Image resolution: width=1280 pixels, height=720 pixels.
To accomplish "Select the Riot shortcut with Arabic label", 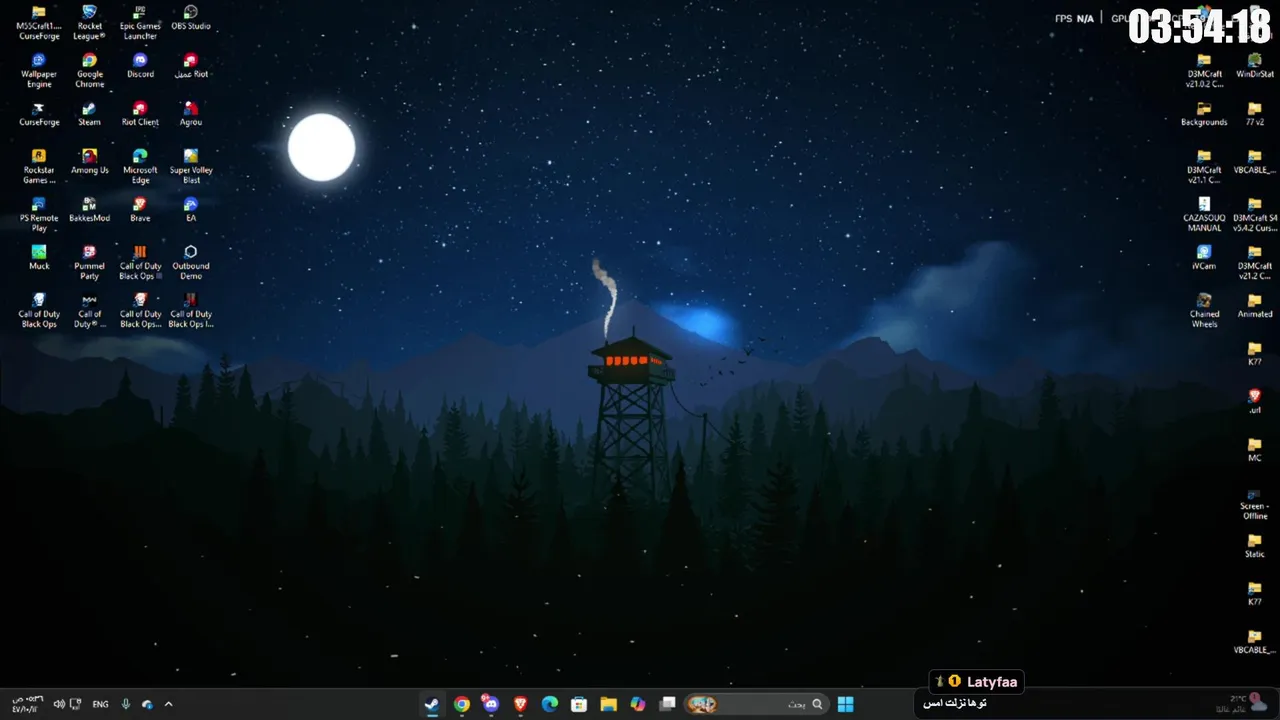I will [191, 67].
